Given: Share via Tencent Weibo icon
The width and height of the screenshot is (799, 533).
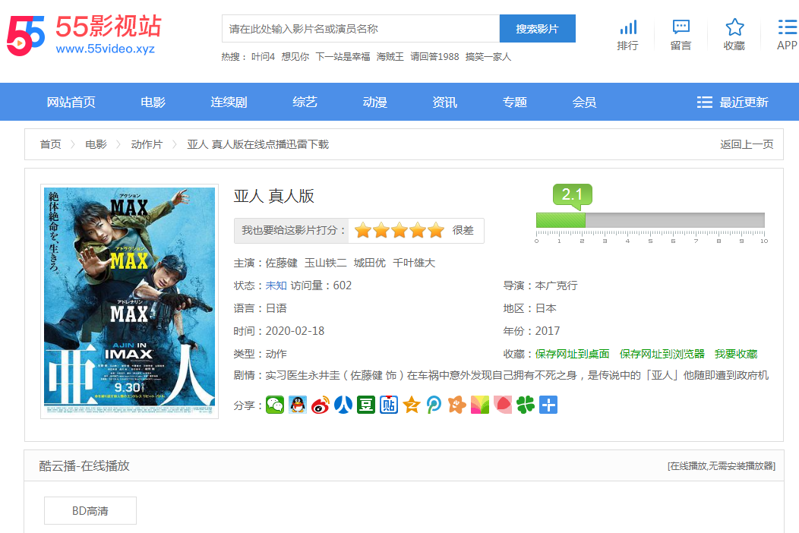Looking at the screenshot, I should coord(434,405).
